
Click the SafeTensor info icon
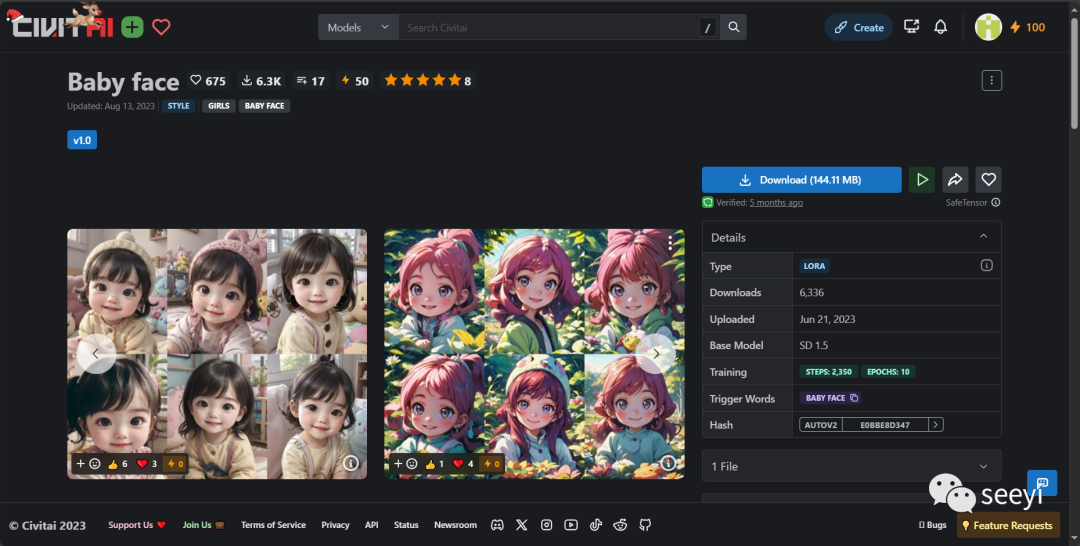tap(995, 202)
